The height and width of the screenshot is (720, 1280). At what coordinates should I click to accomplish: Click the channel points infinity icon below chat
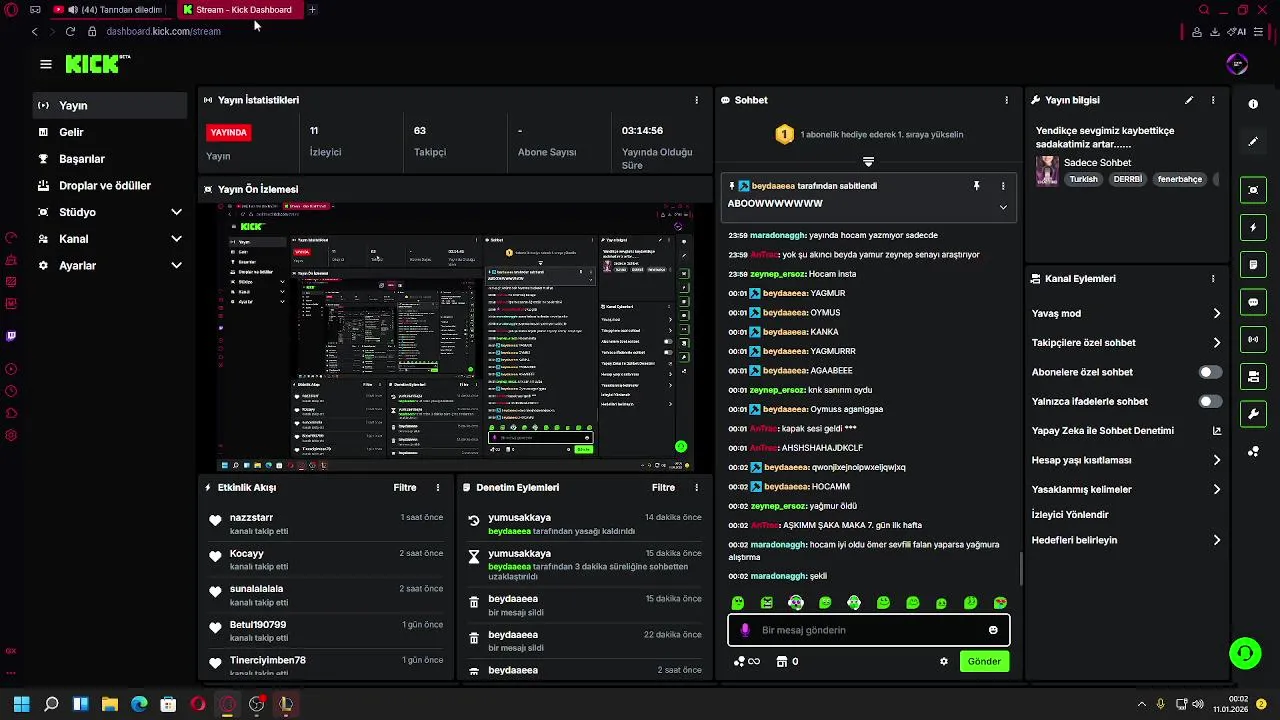pos(746,661)
